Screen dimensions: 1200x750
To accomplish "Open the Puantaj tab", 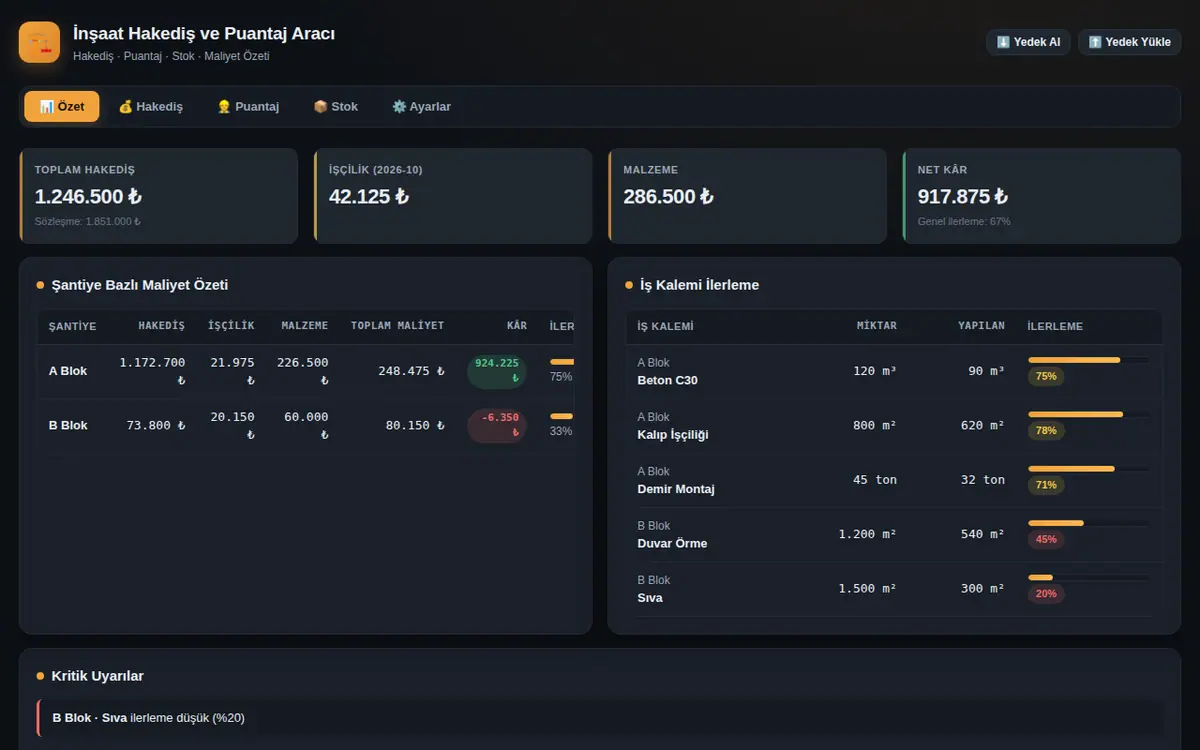I will pyautogui.click(x=248, y=106).
